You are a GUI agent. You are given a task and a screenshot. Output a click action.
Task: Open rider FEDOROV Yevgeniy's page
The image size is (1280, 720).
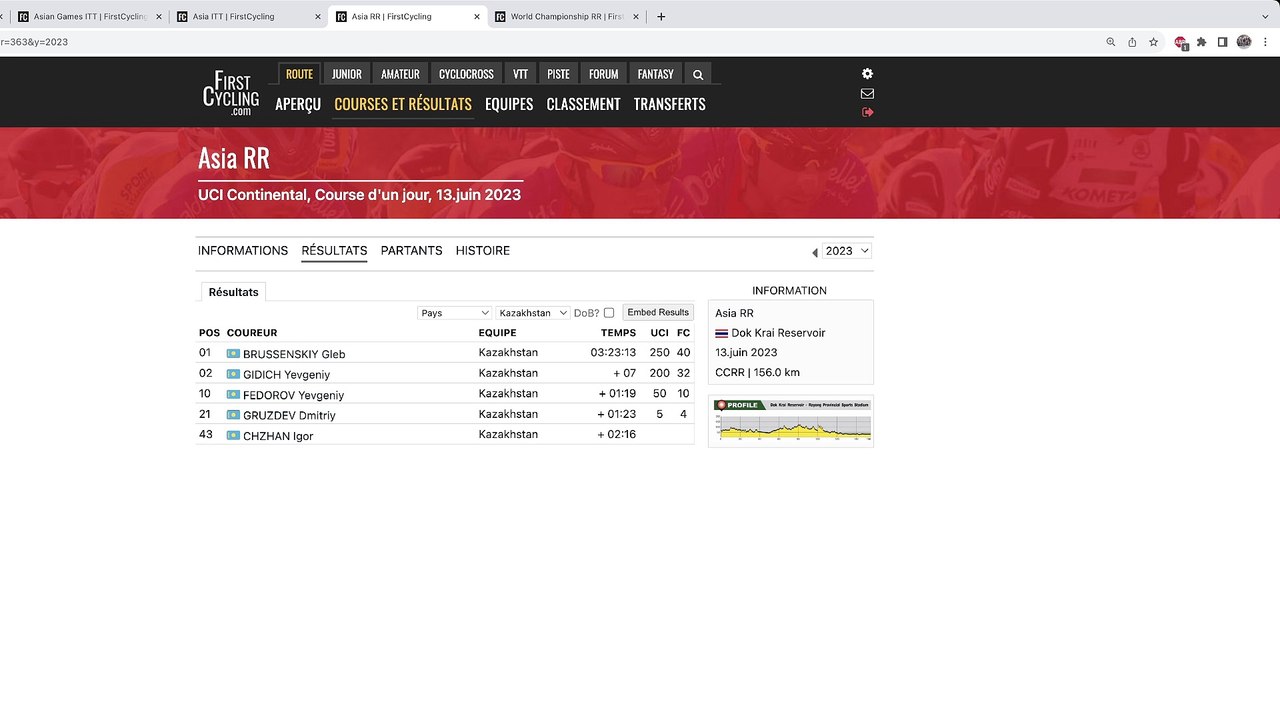[x=293, y=395]
